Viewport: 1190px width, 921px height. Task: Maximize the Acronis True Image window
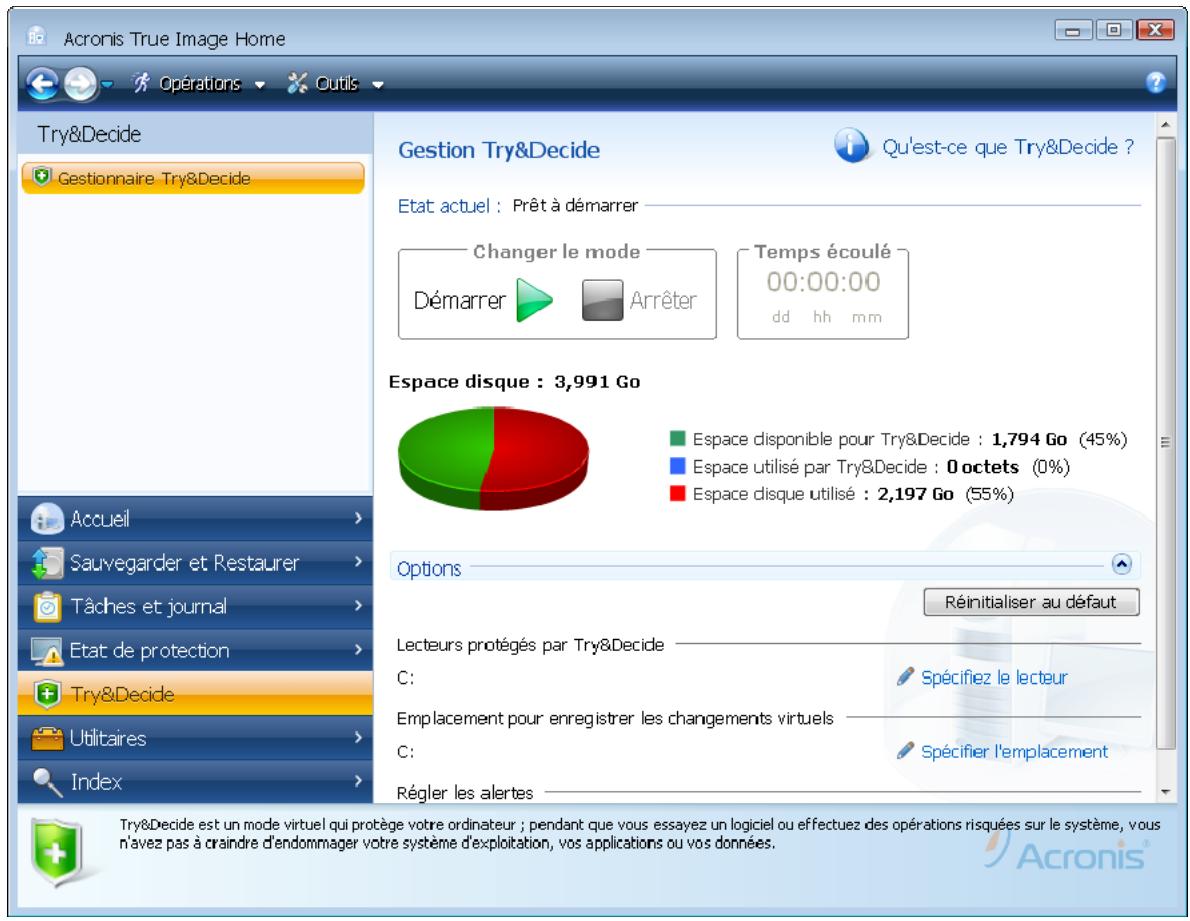pyautogui.click(x=1113, y=30)
